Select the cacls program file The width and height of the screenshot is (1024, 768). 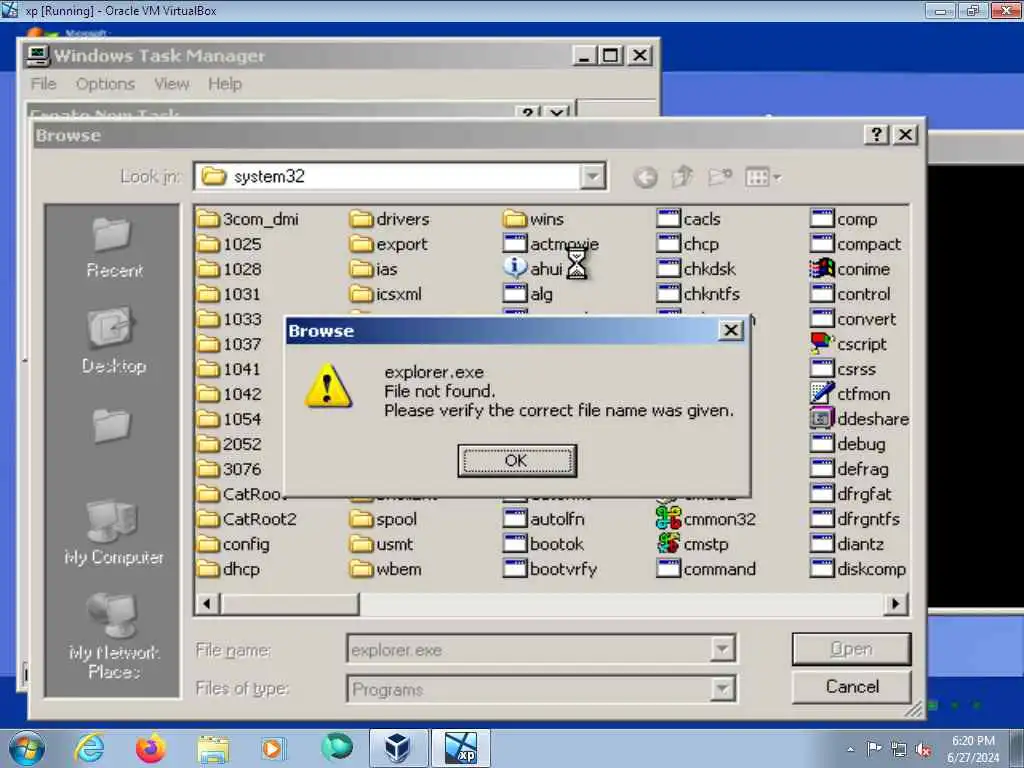[688, 219]
